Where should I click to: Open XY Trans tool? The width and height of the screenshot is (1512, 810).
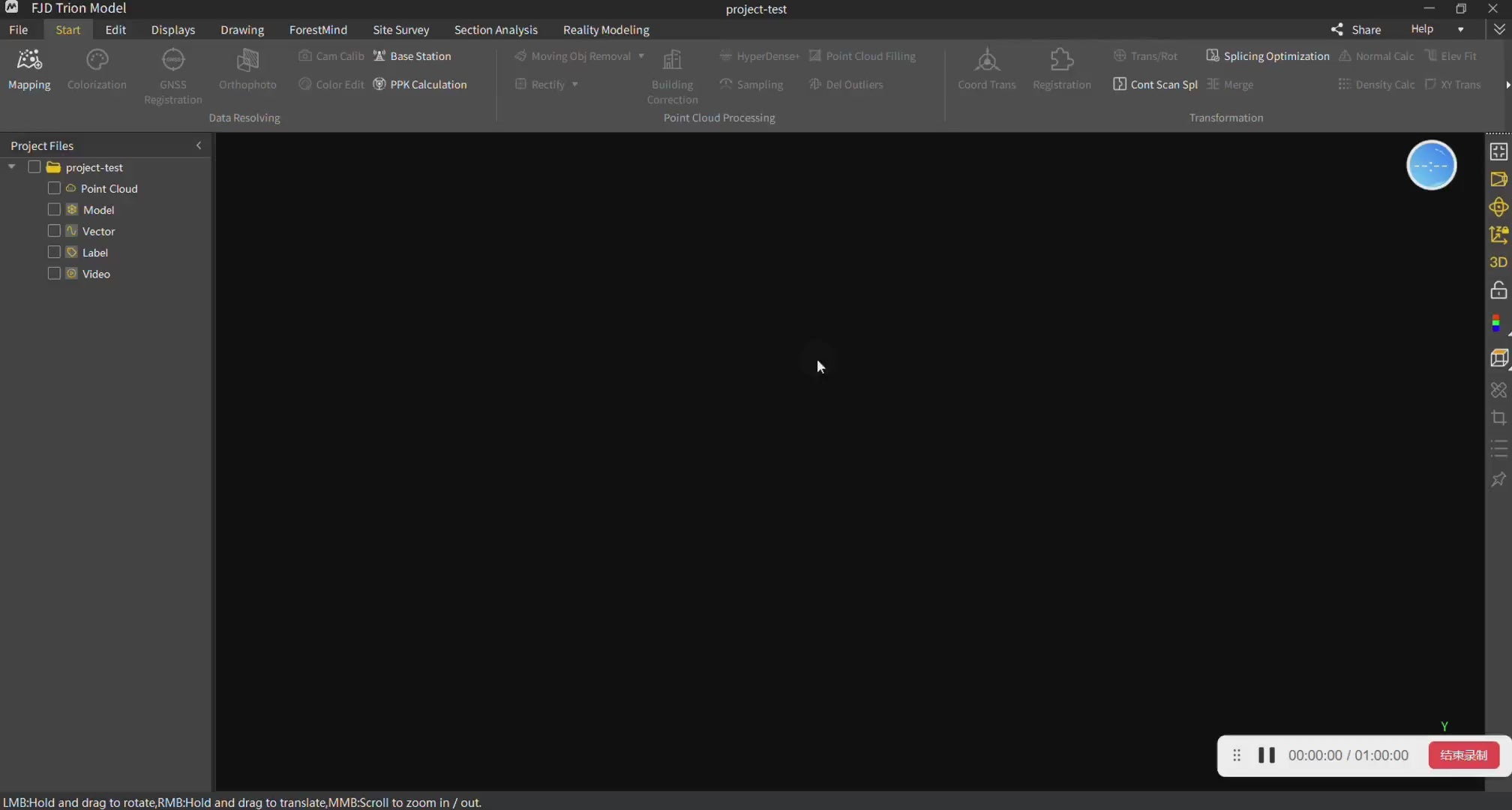(1453, 85)
